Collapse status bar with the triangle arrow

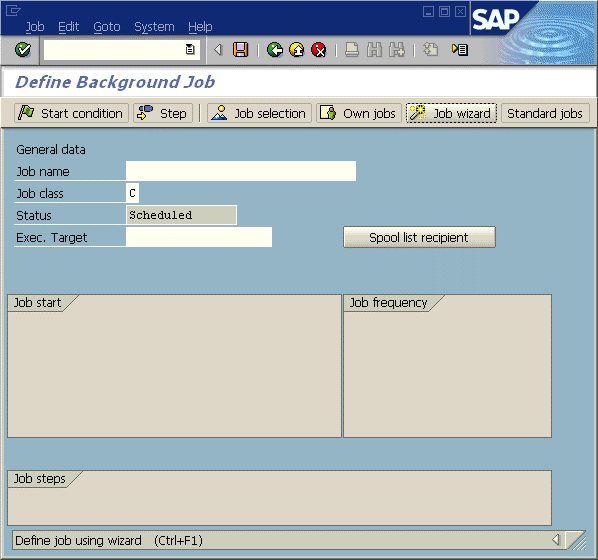(x=556, y=539)
